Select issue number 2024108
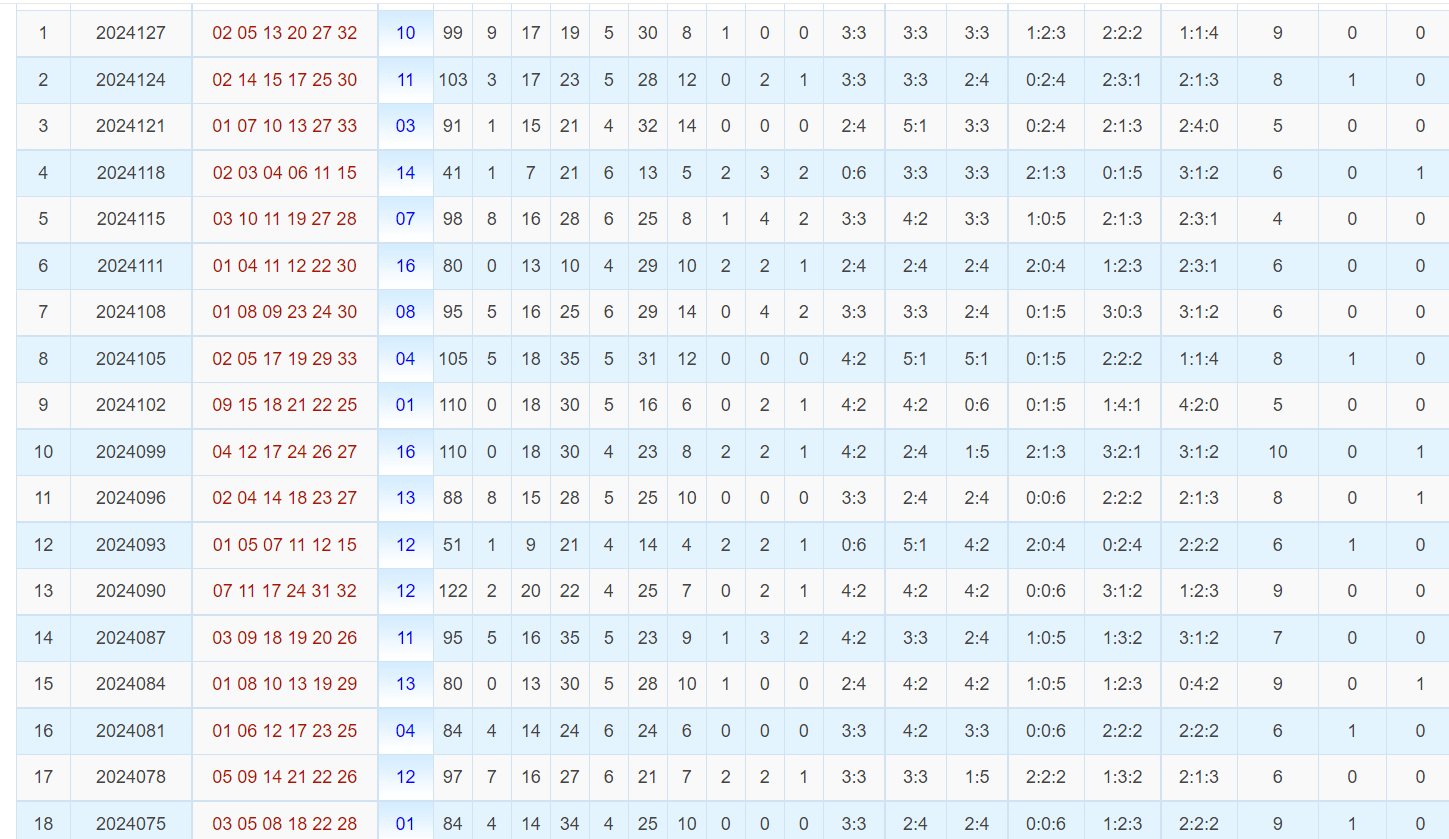Screen dimensions: 1449x839 click(x=131, y=312)
